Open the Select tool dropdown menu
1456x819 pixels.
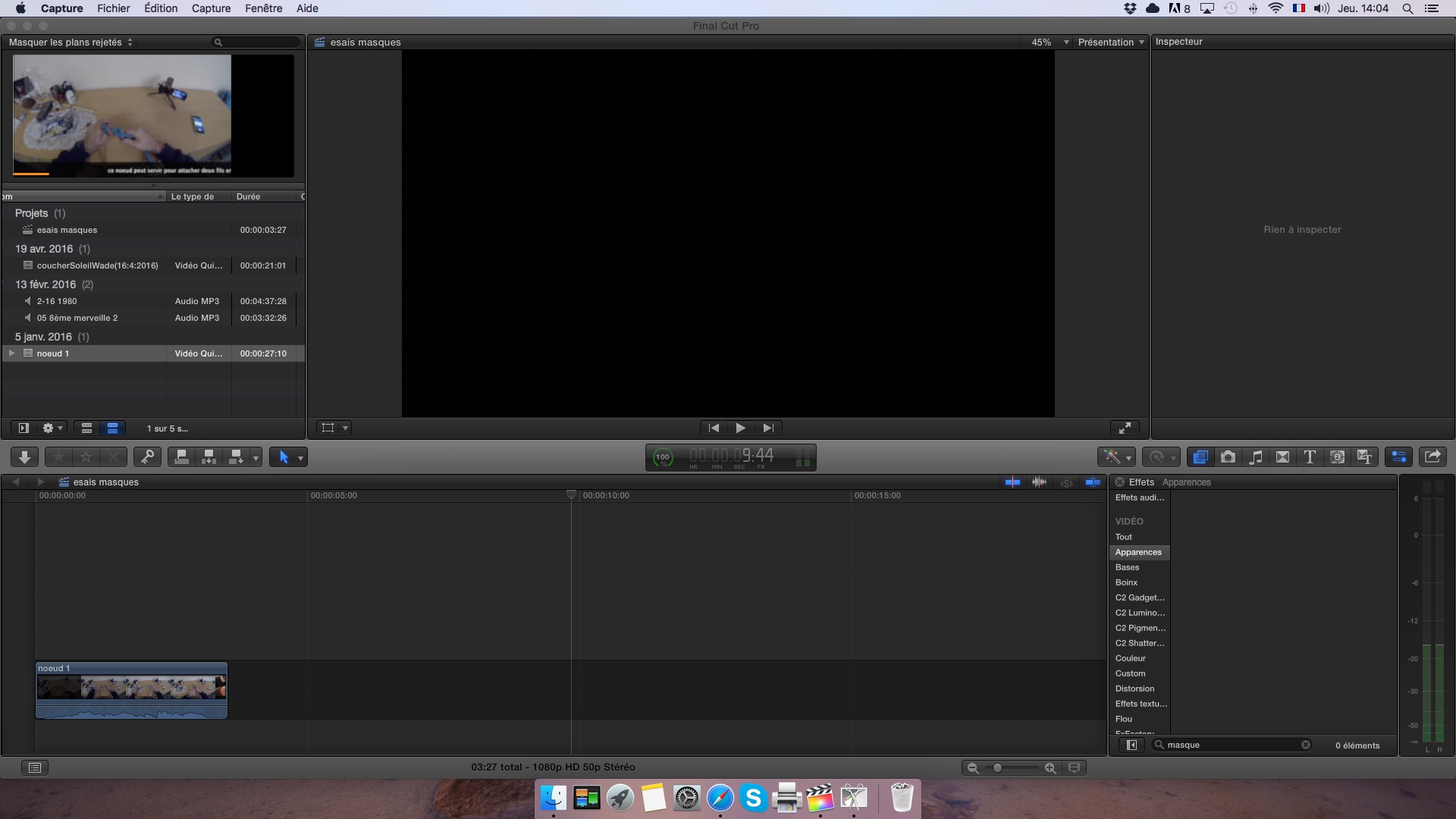(300, 457)
